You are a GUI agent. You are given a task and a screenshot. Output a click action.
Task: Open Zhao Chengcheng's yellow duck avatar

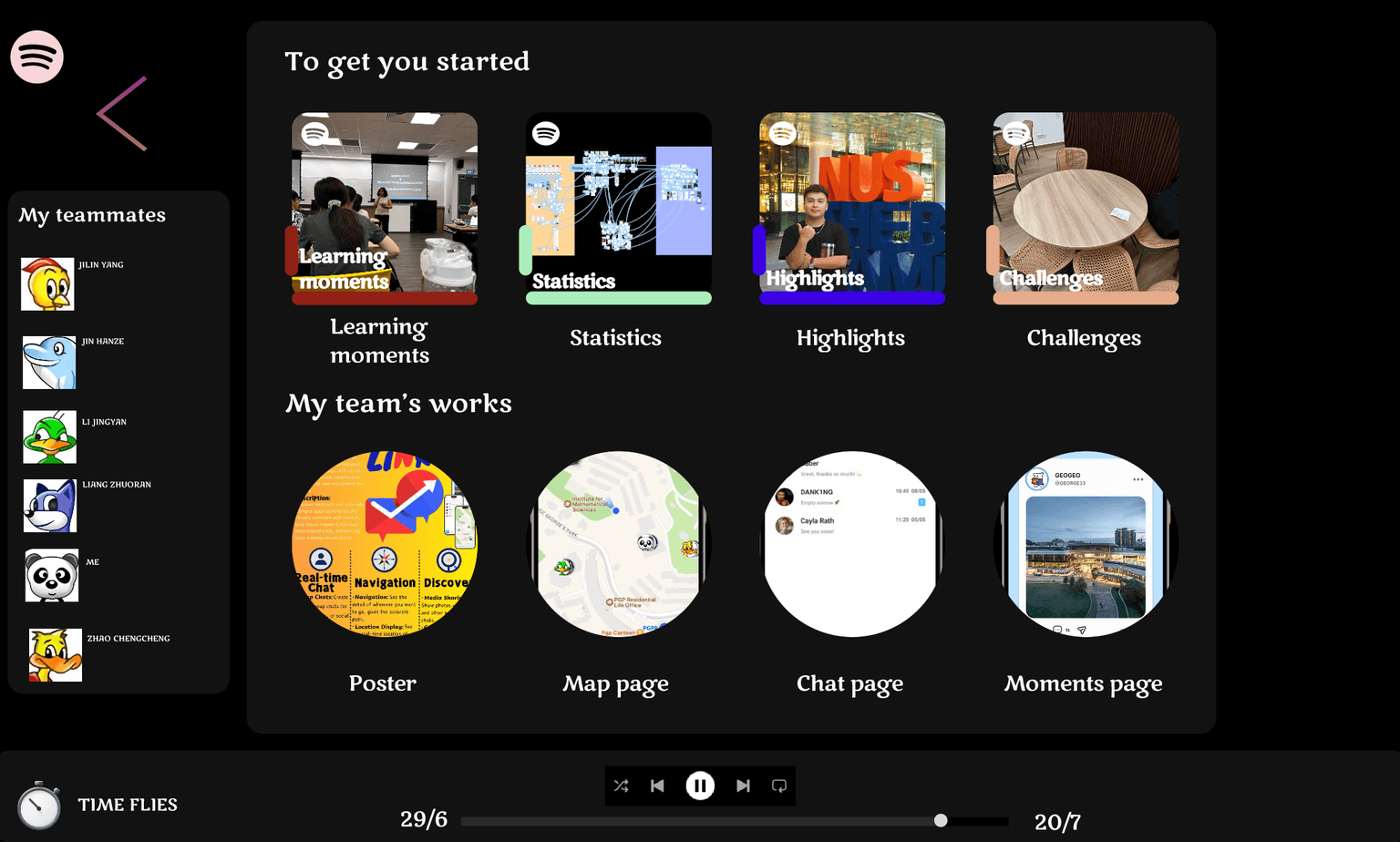coord(56,655)
